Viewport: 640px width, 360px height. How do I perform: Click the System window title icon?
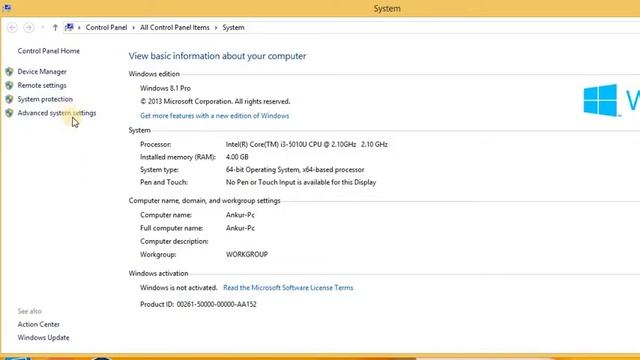7,8
